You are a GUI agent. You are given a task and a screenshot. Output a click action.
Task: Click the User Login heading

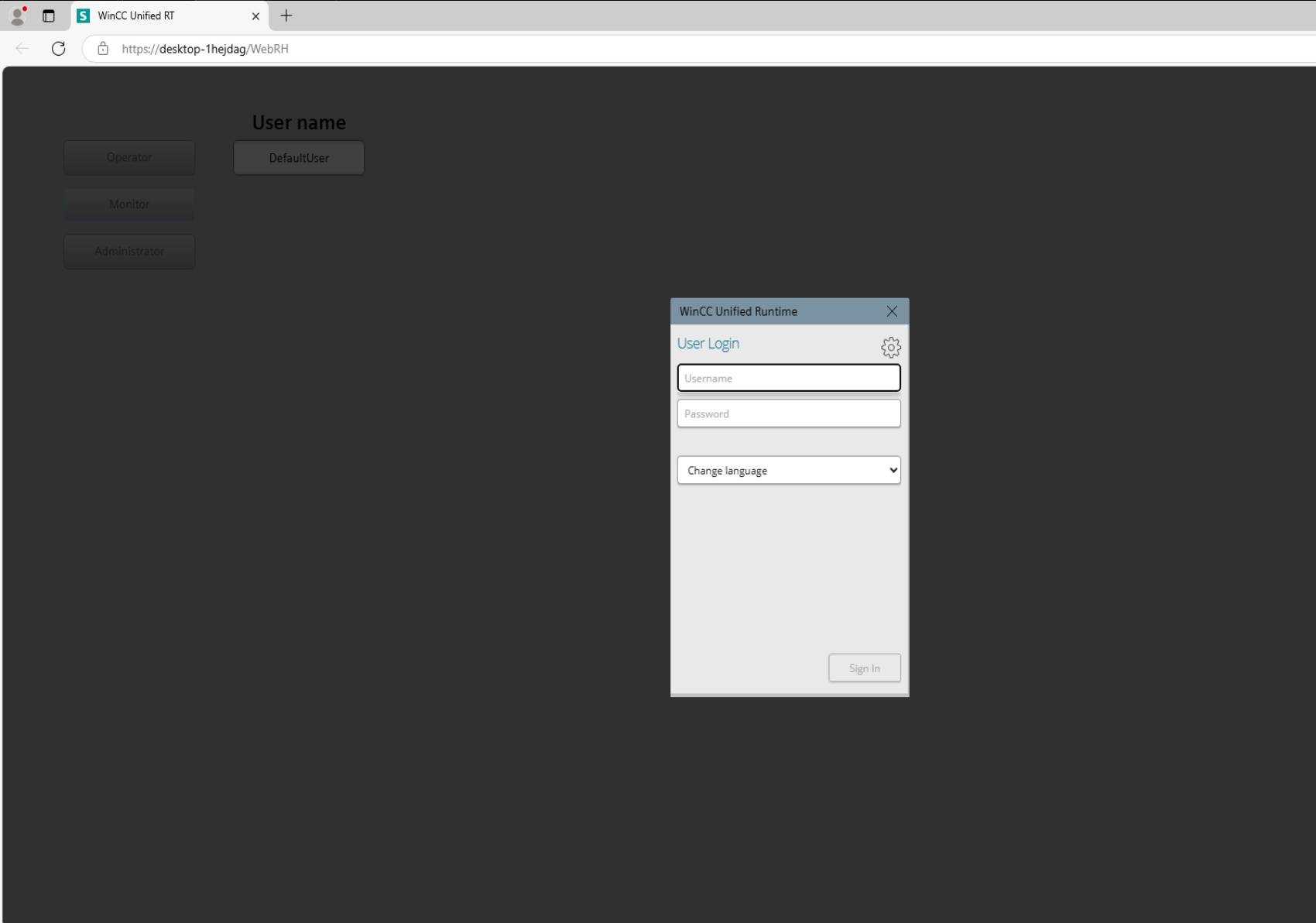tap(708, 343)
